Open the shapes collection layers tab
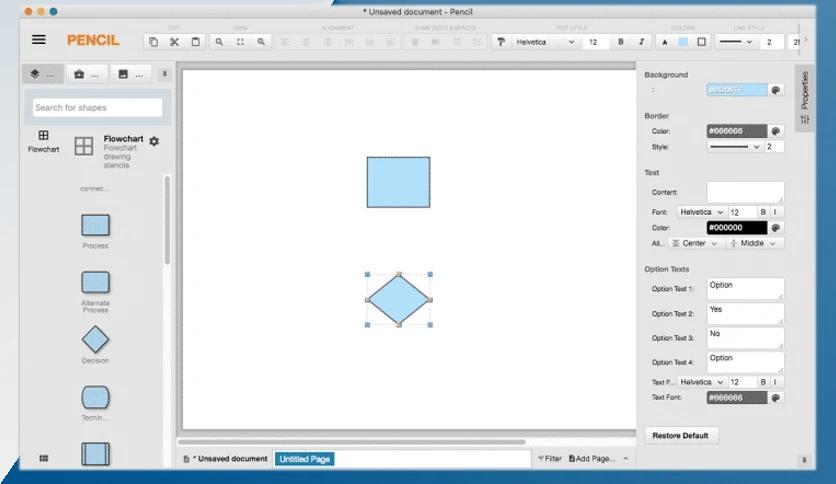Screen dimensions: 836x484 (x=43, y=74)
